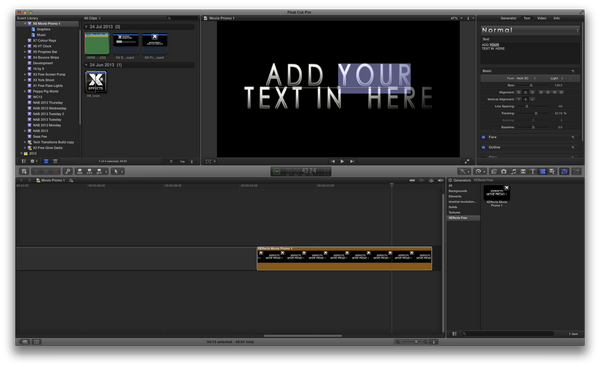Viewport: 600px width, 367px height.
Task: Show the Generators browser icon
Action: 542,171
